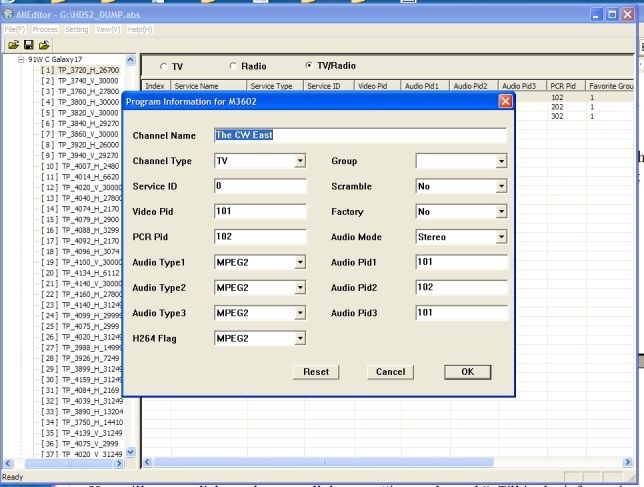
Task: Open the Process menu
Action: pyautogui.click(x=45, y=30)
